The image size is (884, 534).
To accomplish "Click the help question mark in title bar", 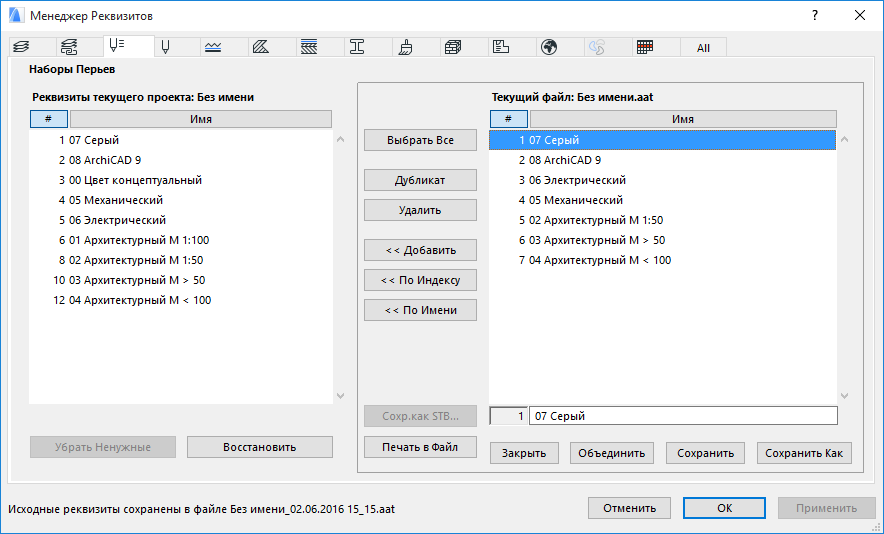I will coord(815,15).
